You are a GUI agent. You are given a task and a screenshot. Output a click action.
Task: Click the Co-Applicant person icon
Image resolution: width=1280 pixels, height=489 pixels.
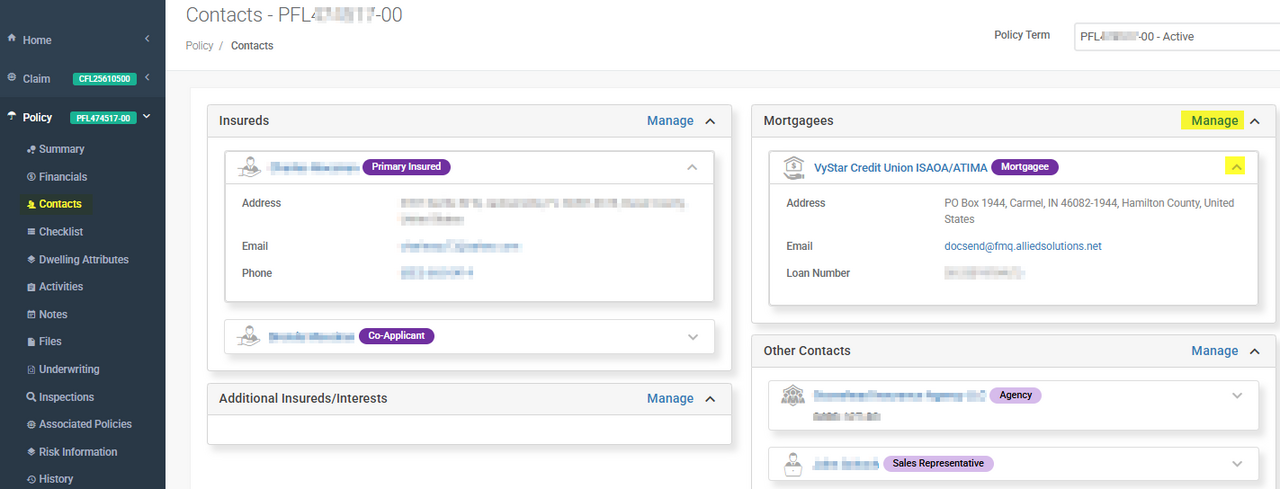250,336
